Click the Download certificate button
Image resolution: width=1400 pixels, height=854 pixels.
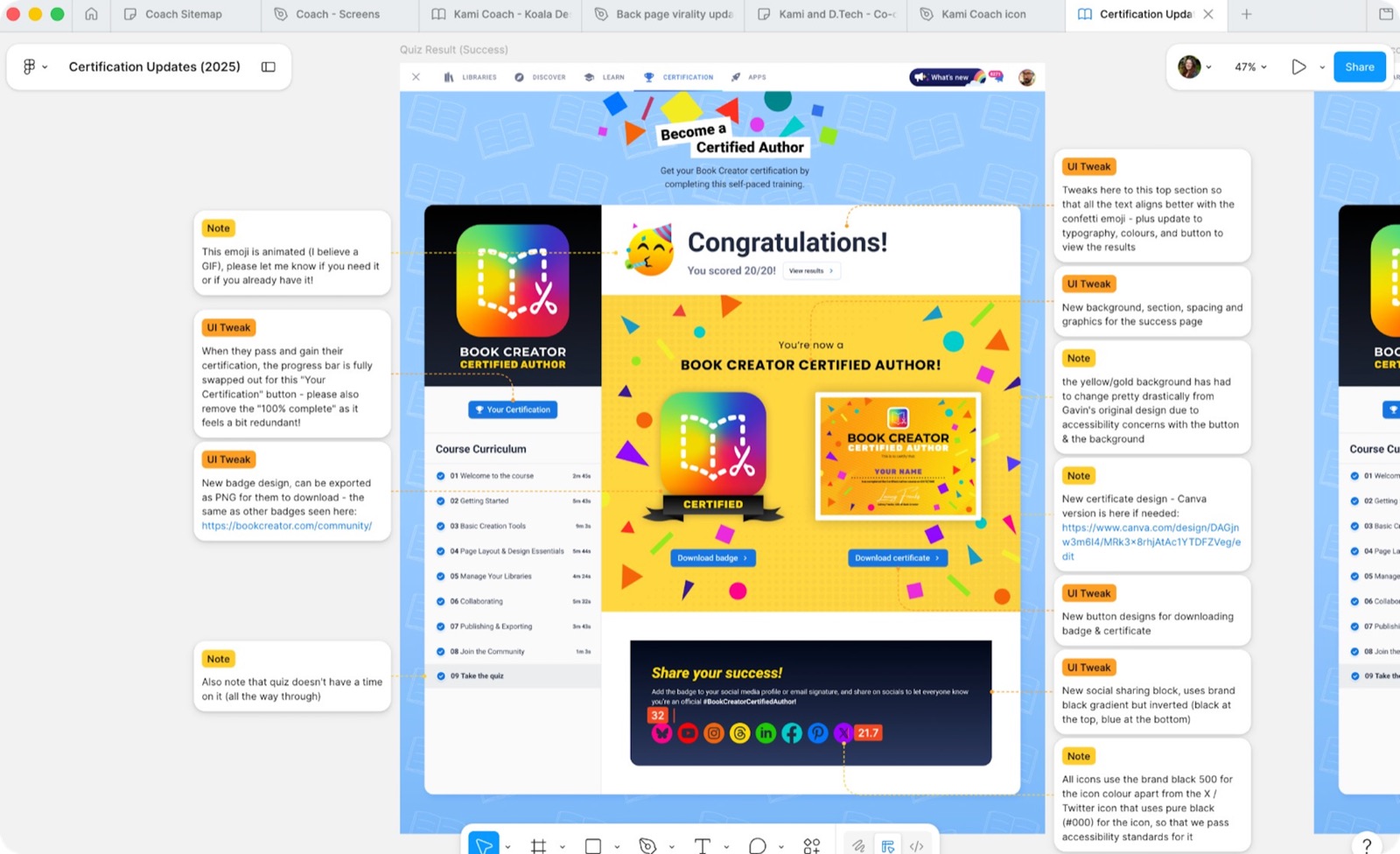pyautogui.click(x=898, y=558)
